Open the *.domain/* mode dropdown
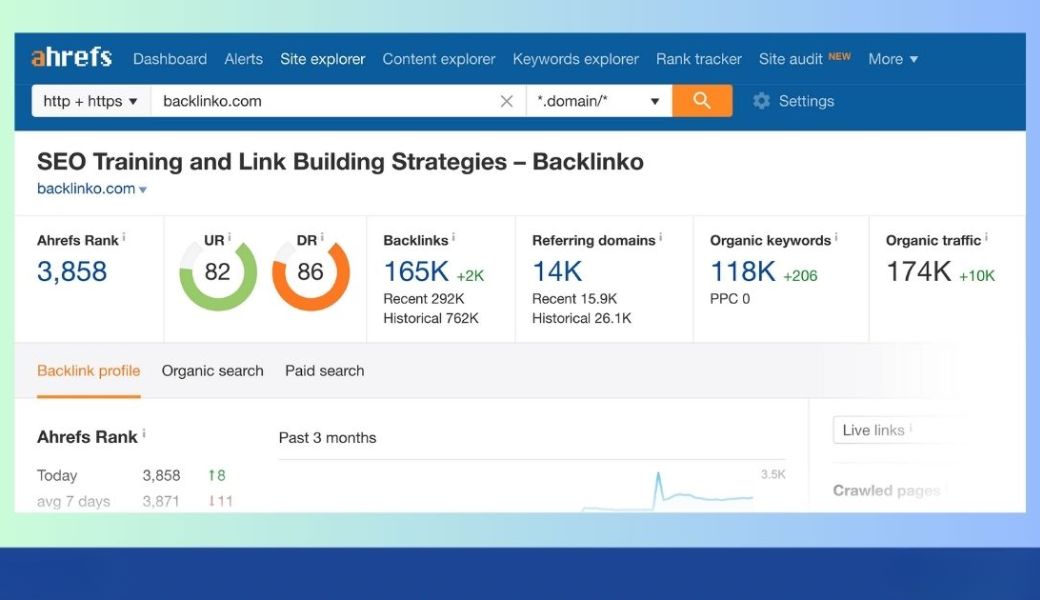Screen dimensions: 1040x600 pyautogui.click(x=599, y=101)
